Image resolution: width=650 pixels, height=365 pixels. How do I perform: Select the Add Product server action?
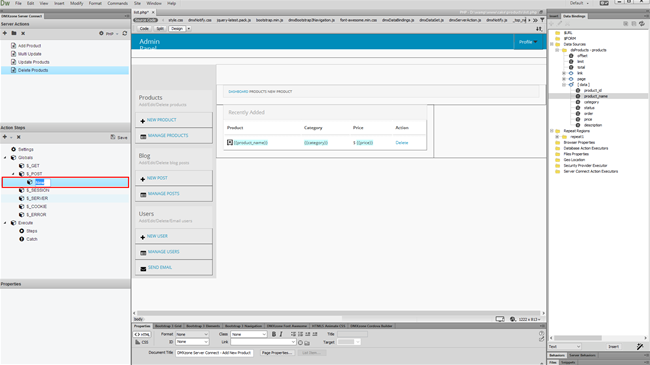tap(29, 46)
